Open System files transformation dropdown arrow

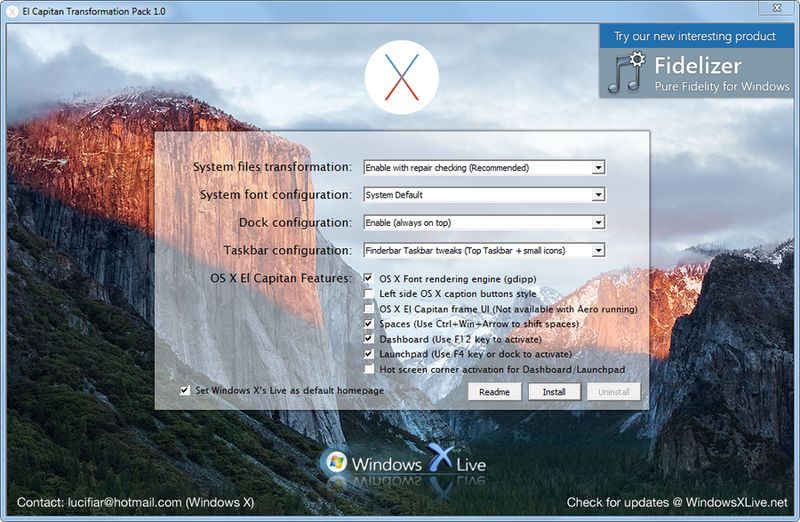598,167
